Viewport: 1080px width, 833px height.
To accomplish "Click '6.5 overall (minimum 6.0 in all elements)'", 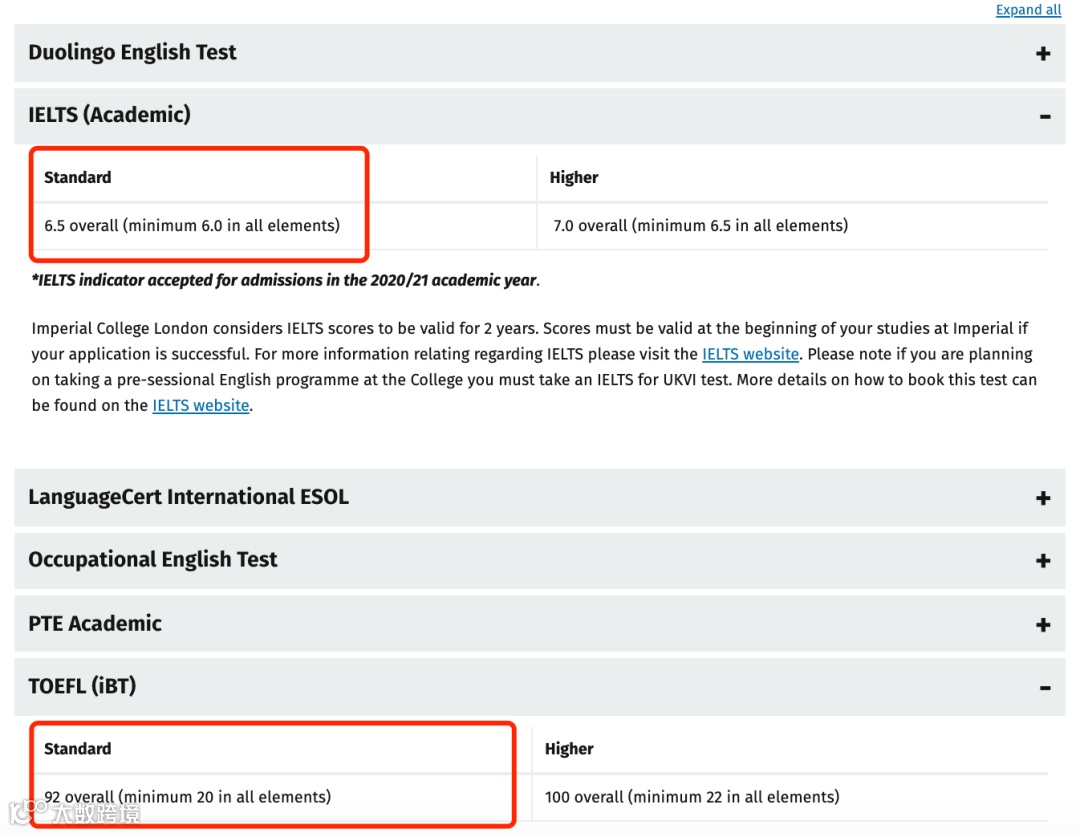I will [192, 225].
